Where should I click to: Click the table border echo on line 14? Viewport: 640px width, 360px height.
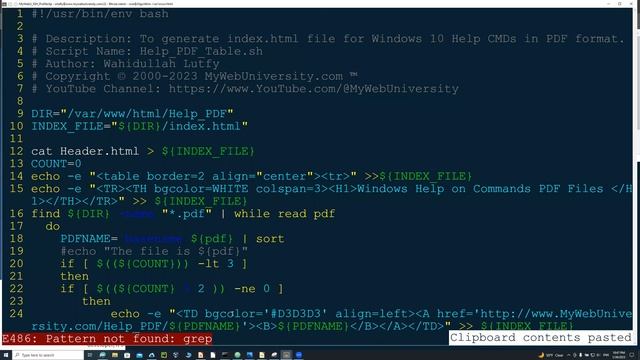251,176
